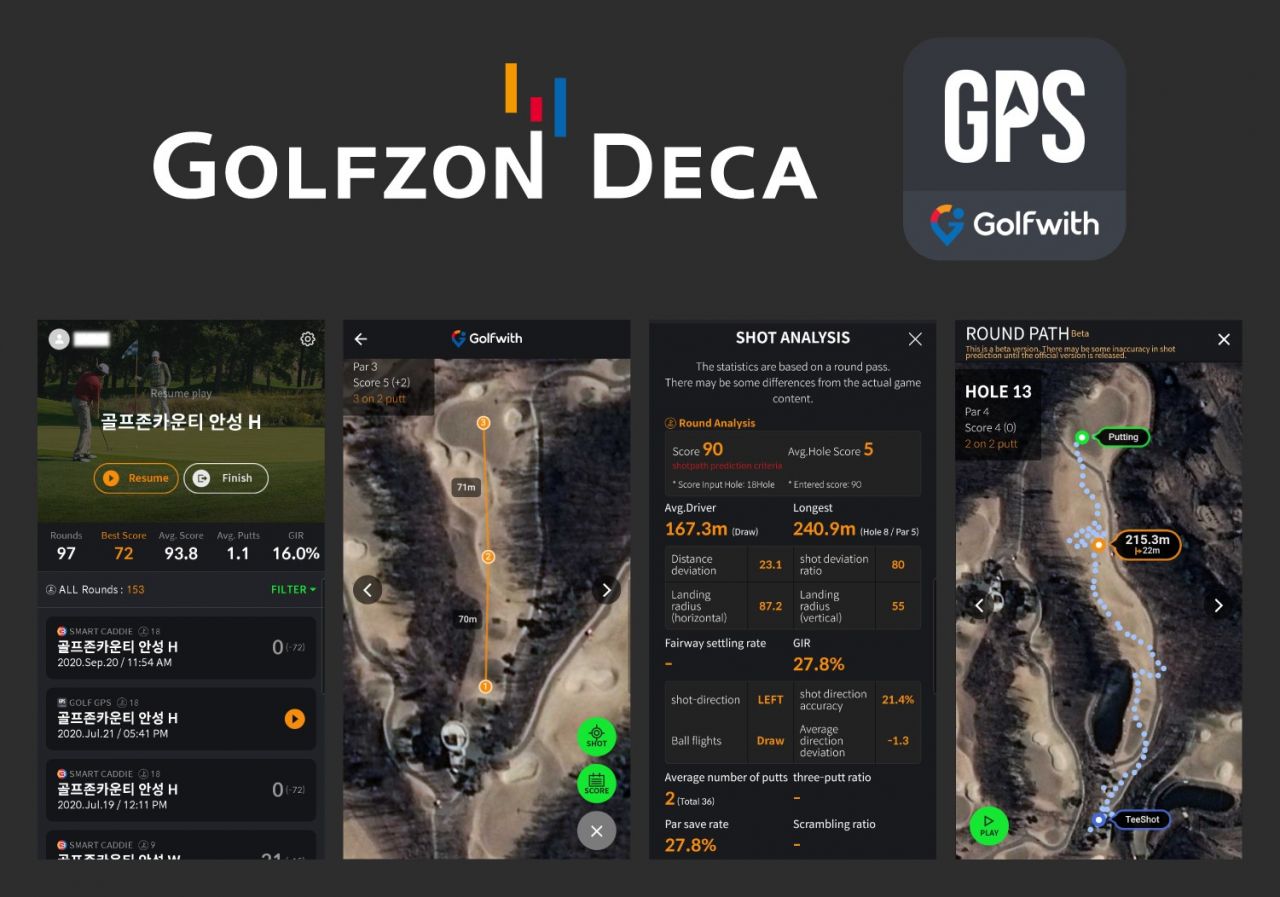Select shot marker 2 on map

pyautogui.click(x=488, y=557)
